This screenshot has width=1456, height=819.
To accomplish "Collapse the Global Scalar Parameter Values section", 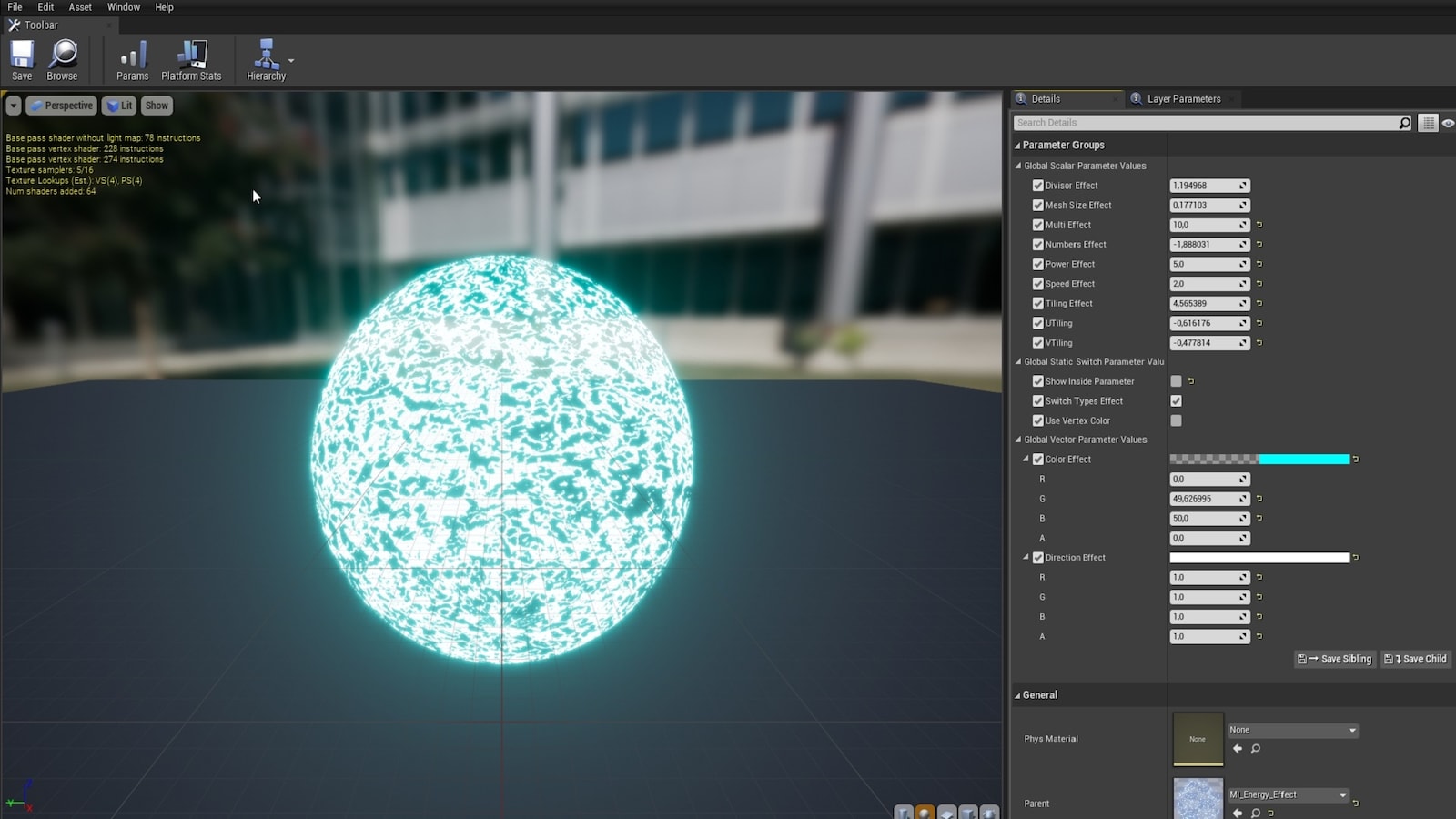I will 1018,166.
